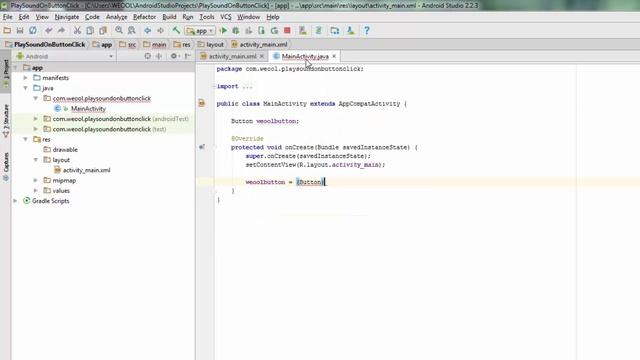Collapse the res folder
The height and width of the screenshot is (360, 640).
pos(25,139)
